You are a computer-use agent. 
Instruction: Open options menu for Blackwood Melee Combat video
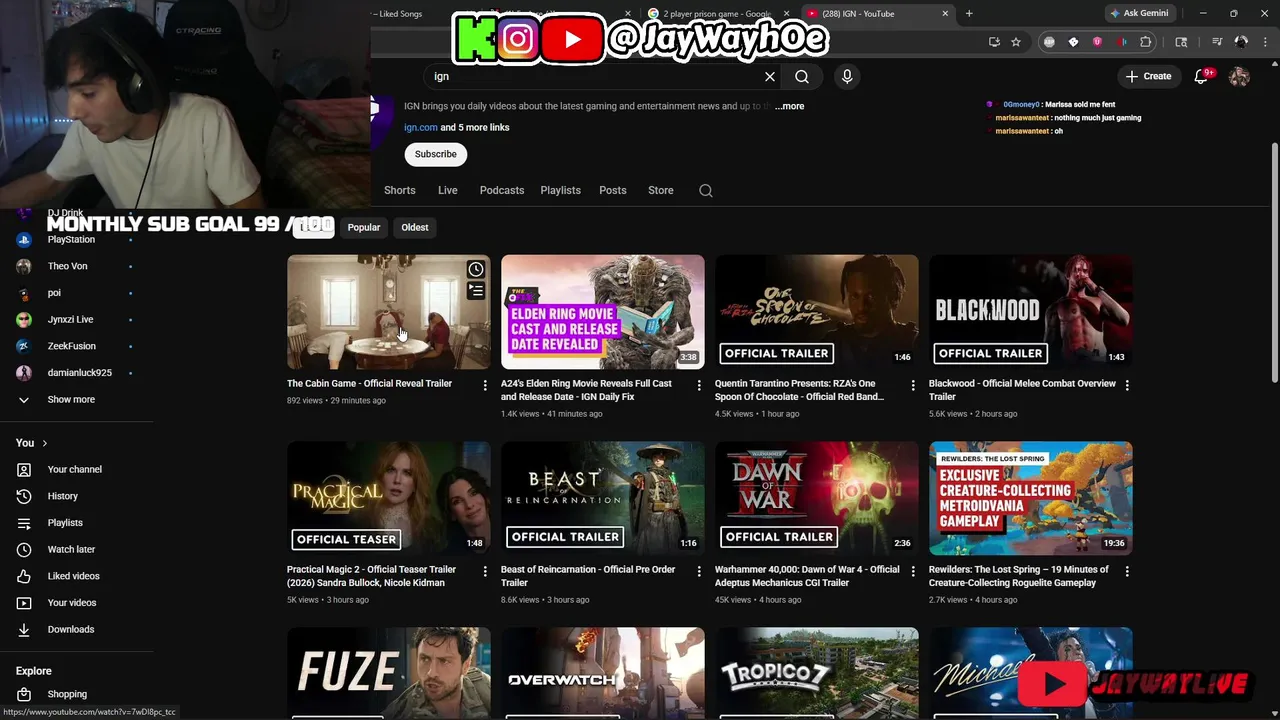[1127, 385]
